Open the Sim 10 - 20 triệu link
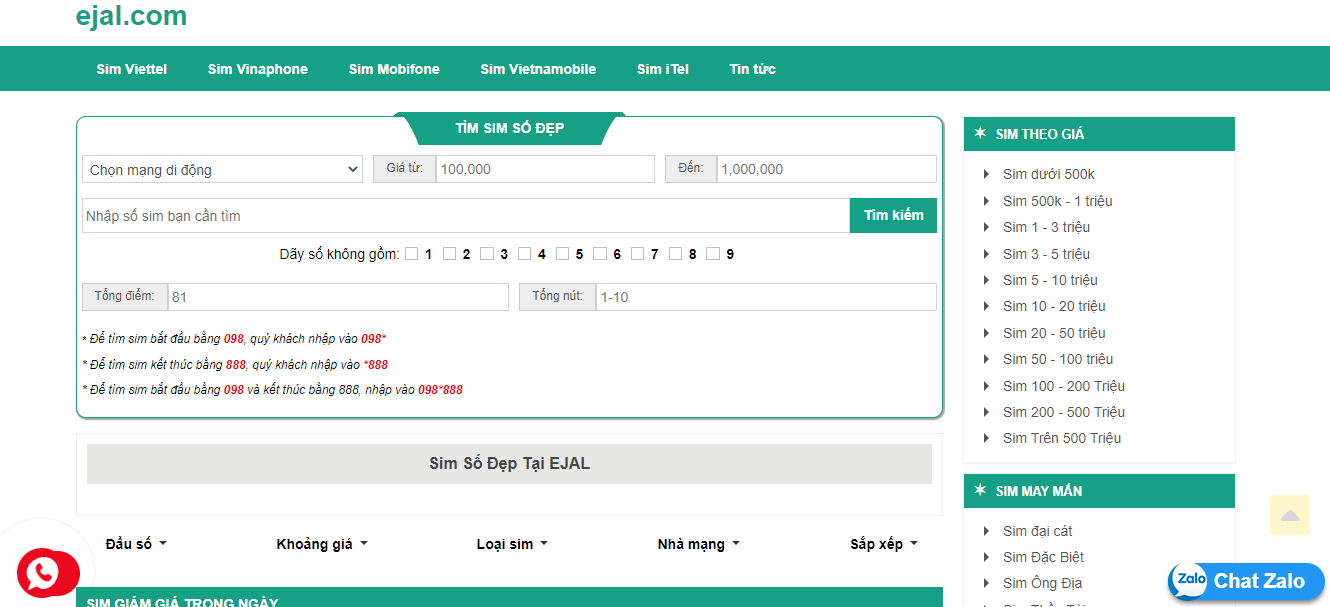Image resolution: width=1330 pixels, height=607 pixels. (x=1054, y=306)
